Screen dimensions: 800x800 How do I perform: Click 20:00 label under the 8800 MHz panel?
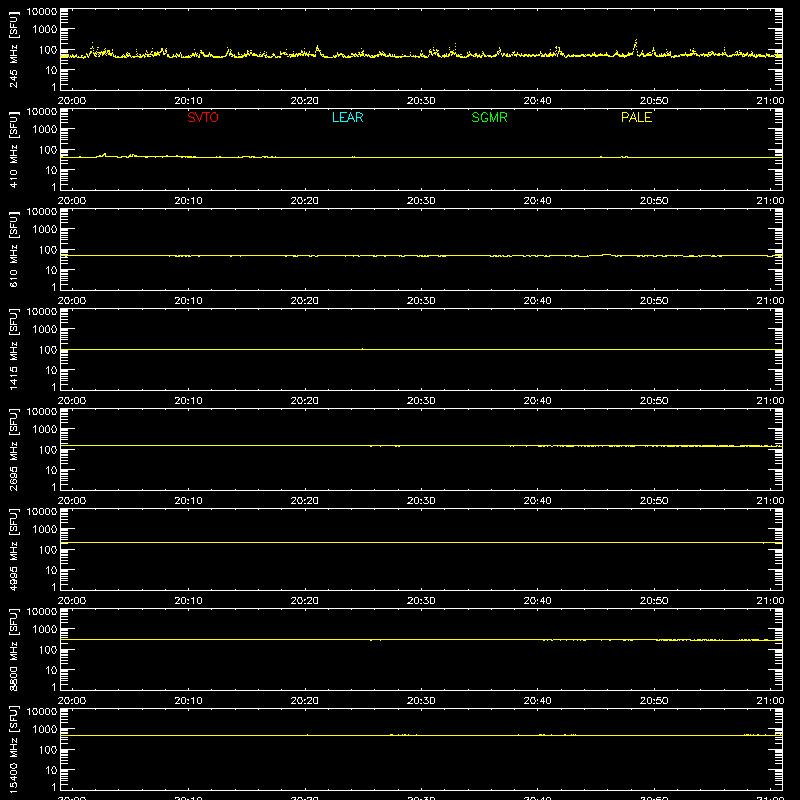click(x=72, y=701)
